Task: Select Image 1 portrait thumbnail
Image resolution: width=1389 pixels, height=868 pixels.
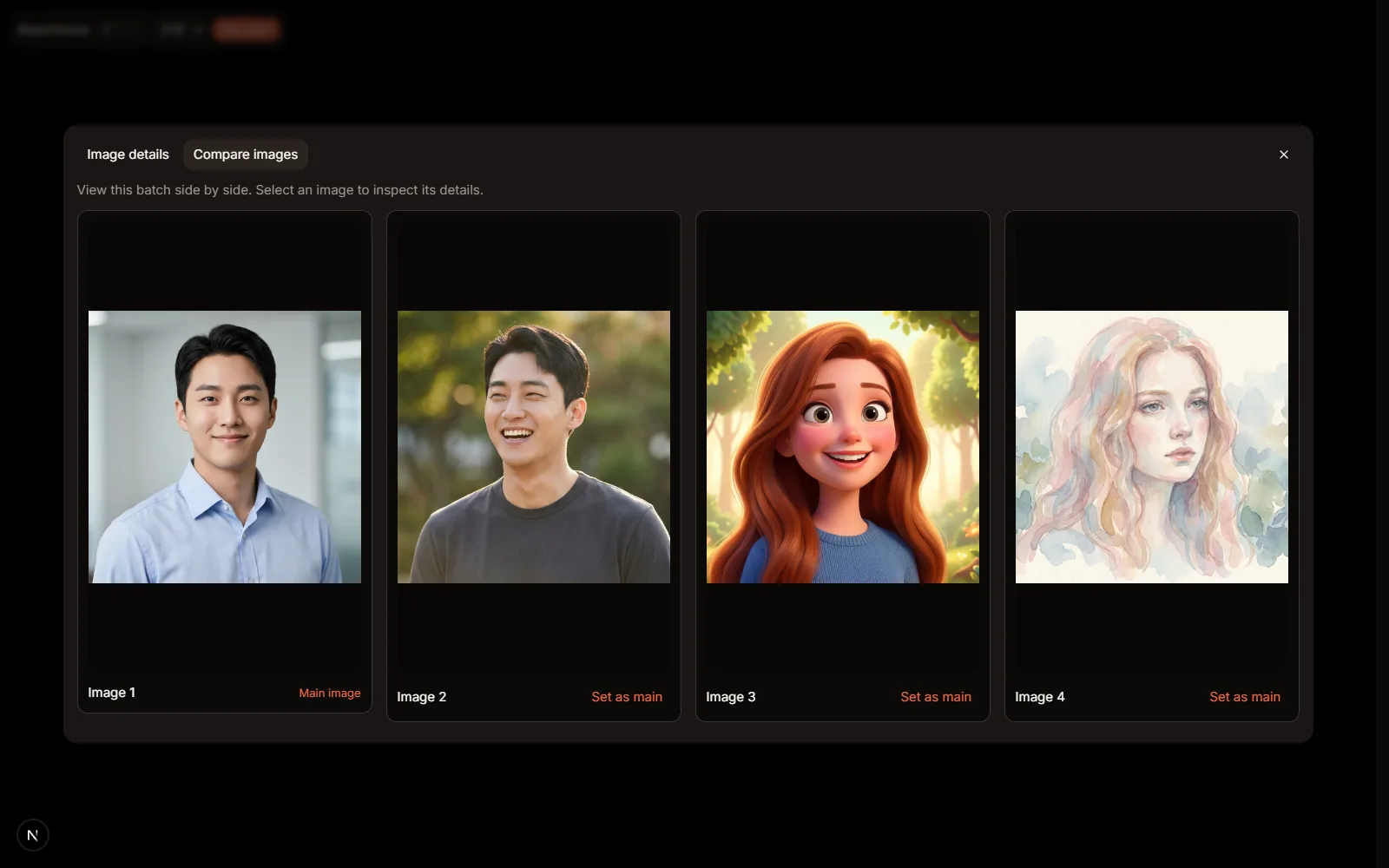Action: tap(225, 447)
